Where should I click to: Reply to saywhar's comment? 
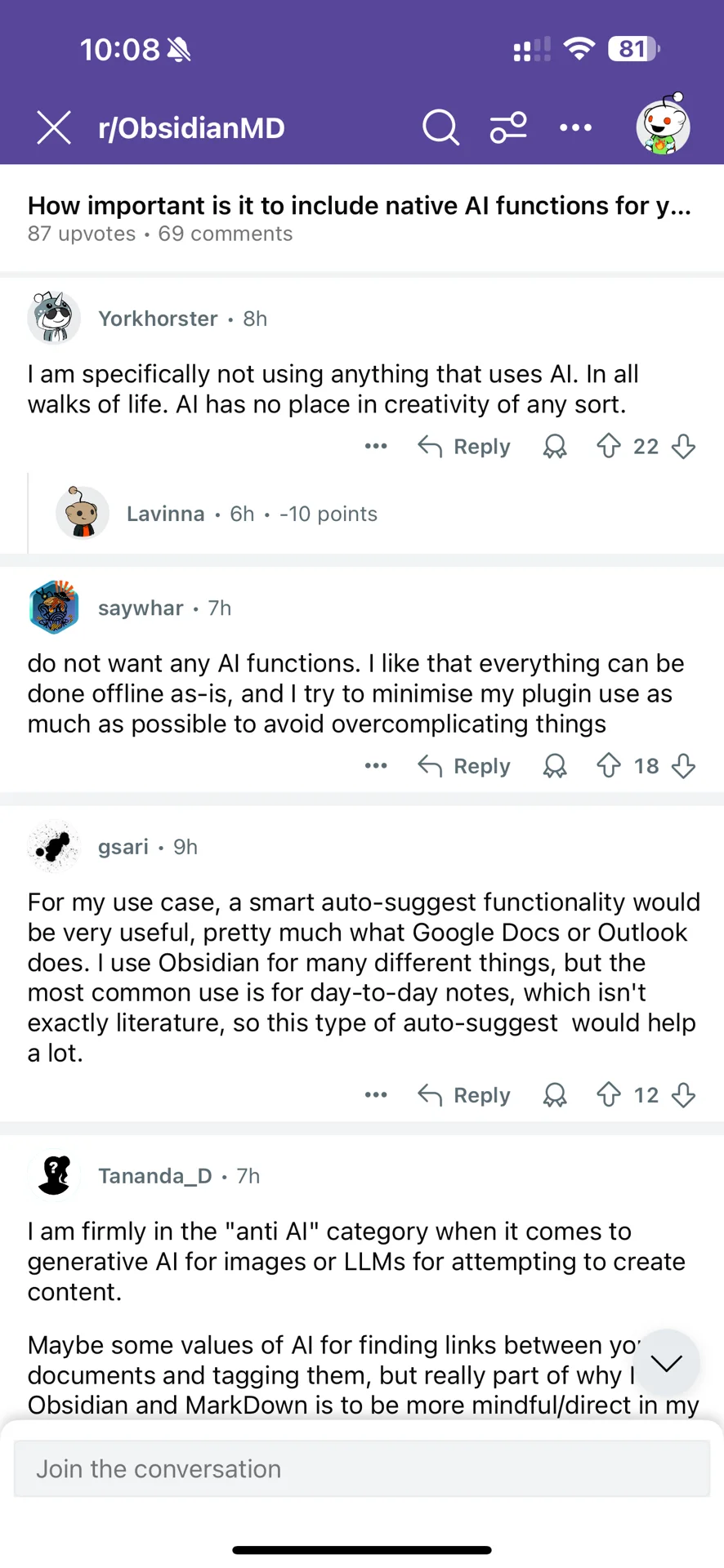click(x=464, y=766)
